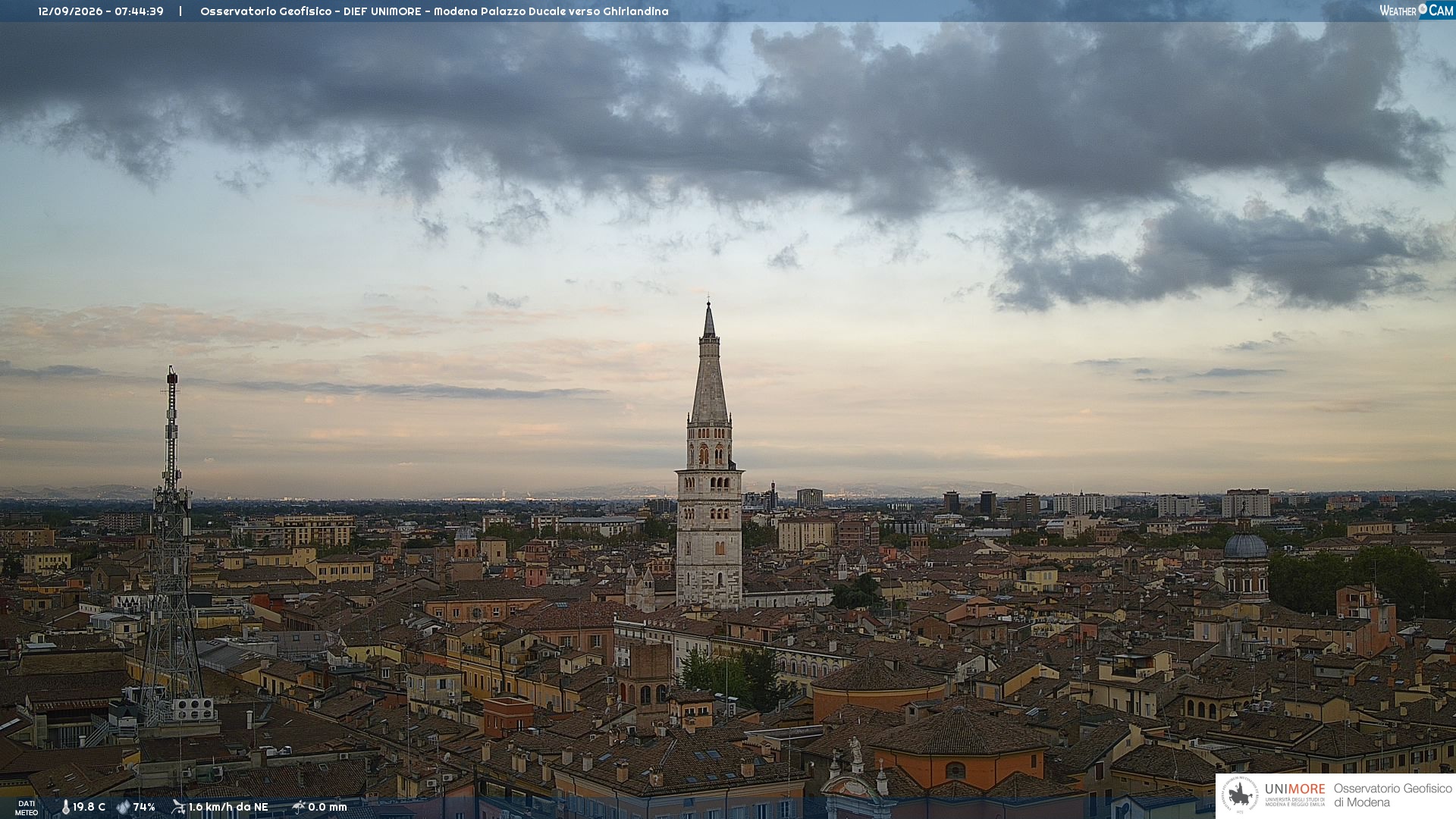Image resolution: width=1456 pixels, height=819 pixels.
Task: Click the Ghirlandina tower spire
Action: (x=709, y=364)
